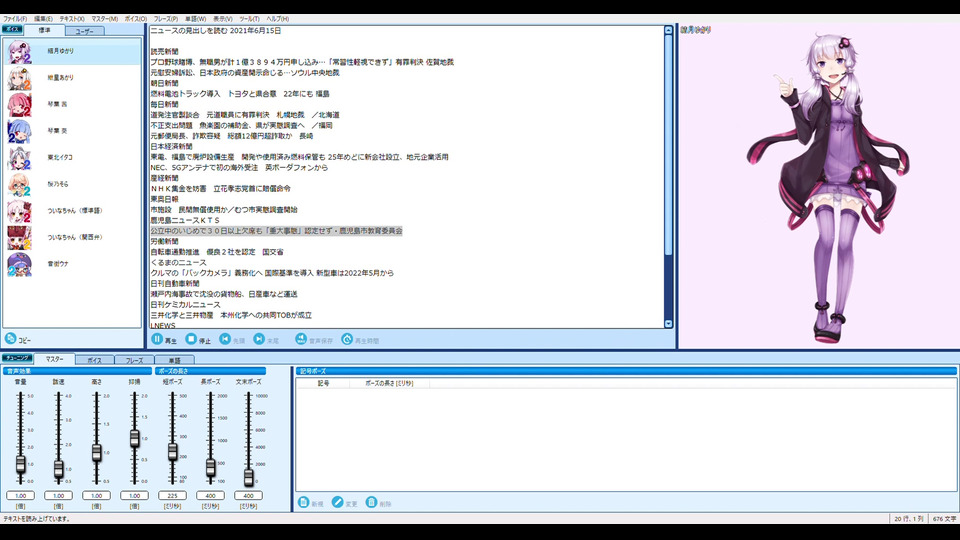Select the 紲星あかり voice preset
The image size is (960, 540).
pyautogui.click(x=72, y=78)
